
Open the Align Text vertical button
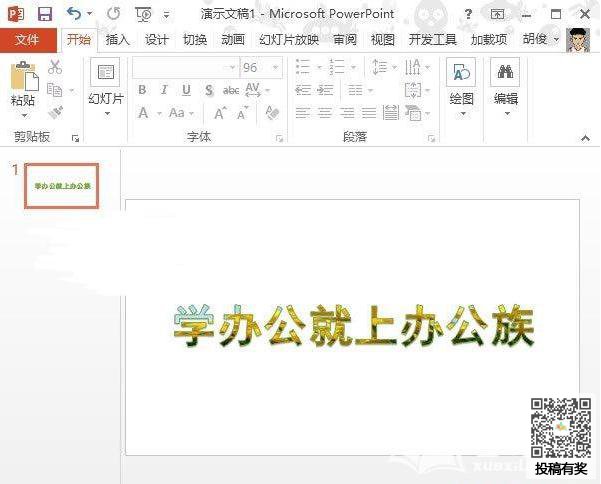(x=412, y=90)
